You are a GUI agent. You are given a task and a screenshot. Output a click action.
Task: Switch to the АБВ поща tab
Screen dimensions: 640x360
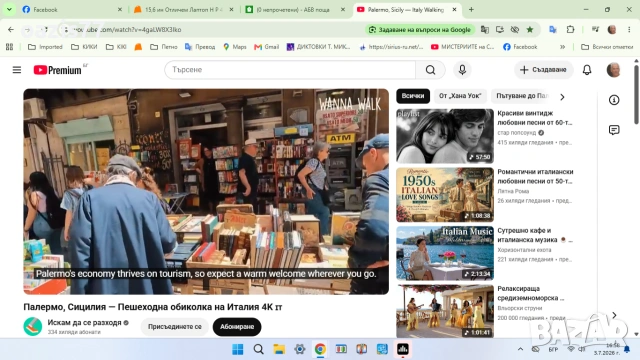[295, 9]
